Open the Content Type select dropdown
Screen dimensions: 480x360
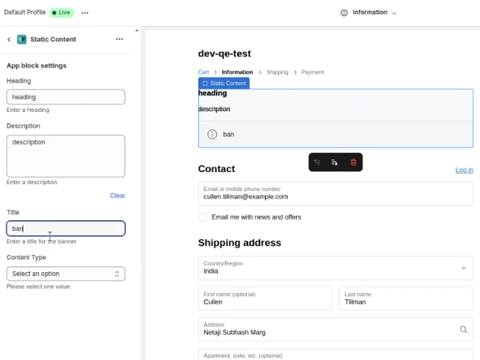[x=66, y=274]
